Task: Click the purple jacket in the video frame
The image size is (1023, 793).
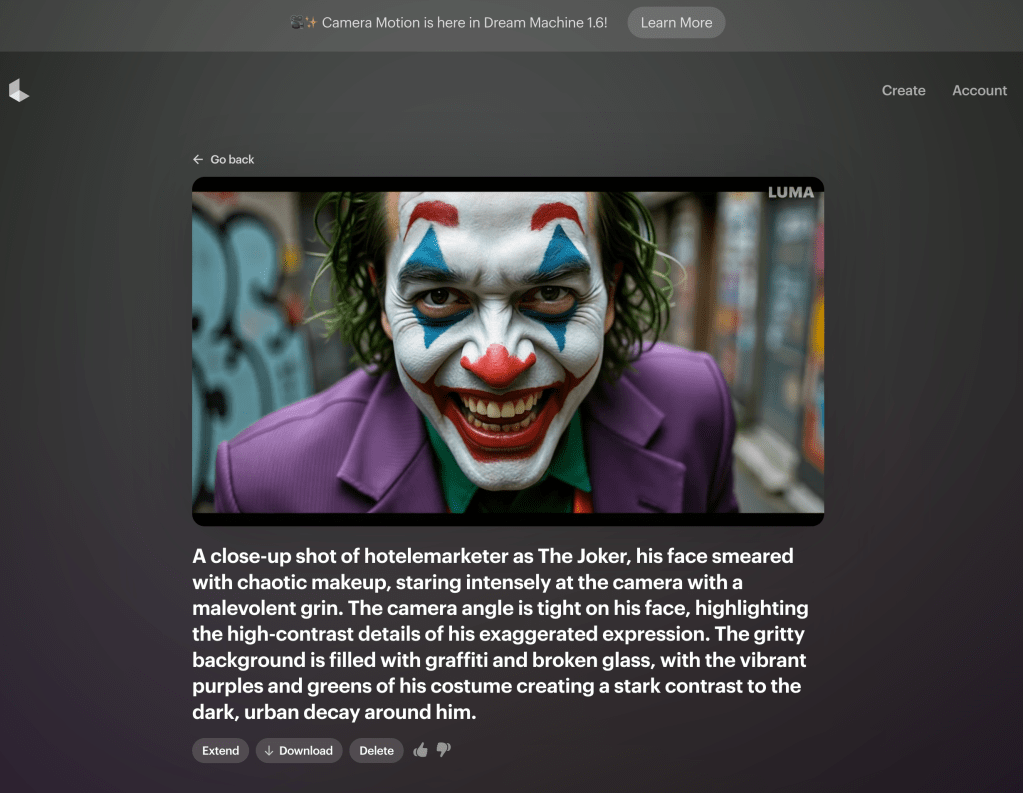Action: 300,450
